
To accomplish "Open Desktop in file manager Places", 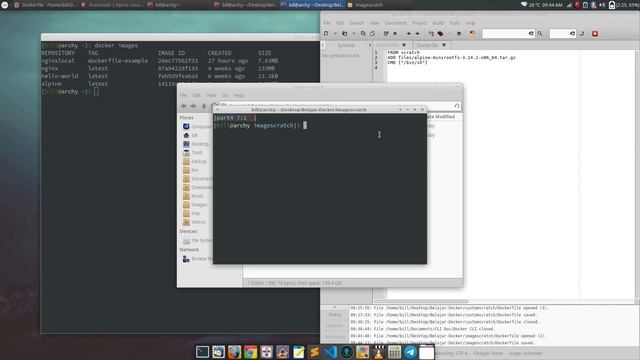I will 196,144.
